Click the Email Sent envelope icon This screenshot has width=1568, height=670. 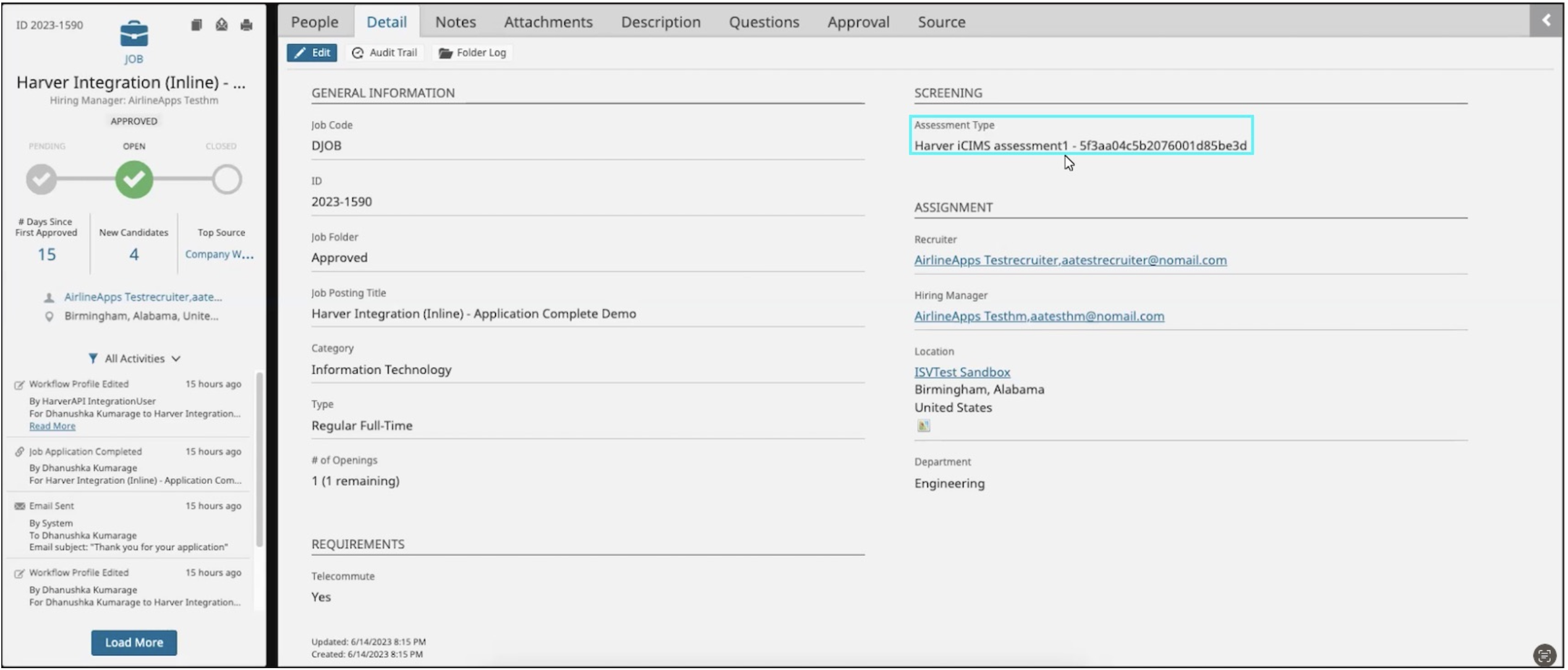tap(19, 506)
